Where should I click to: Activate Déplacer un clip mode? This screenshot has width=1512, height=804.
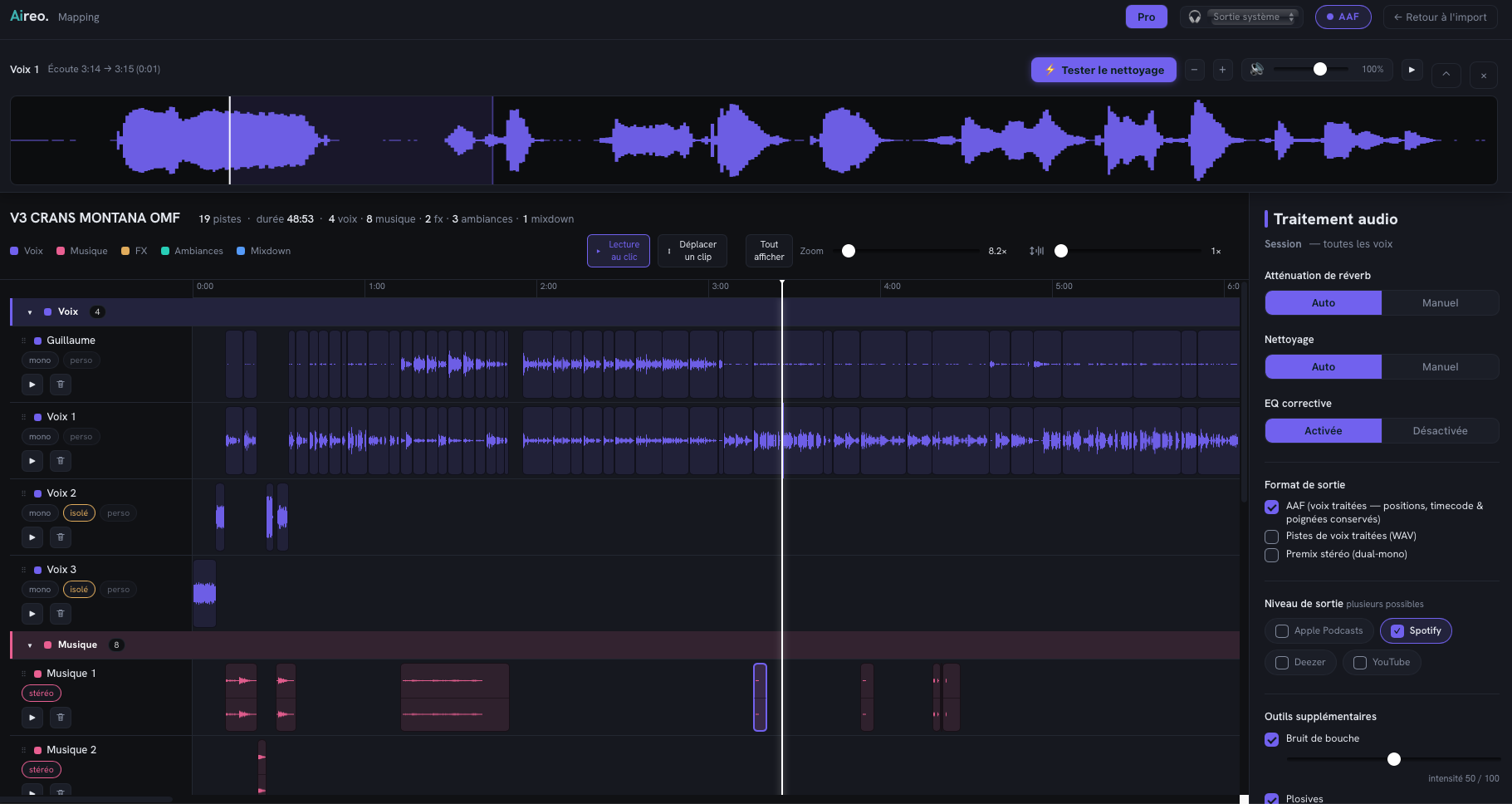692,251
